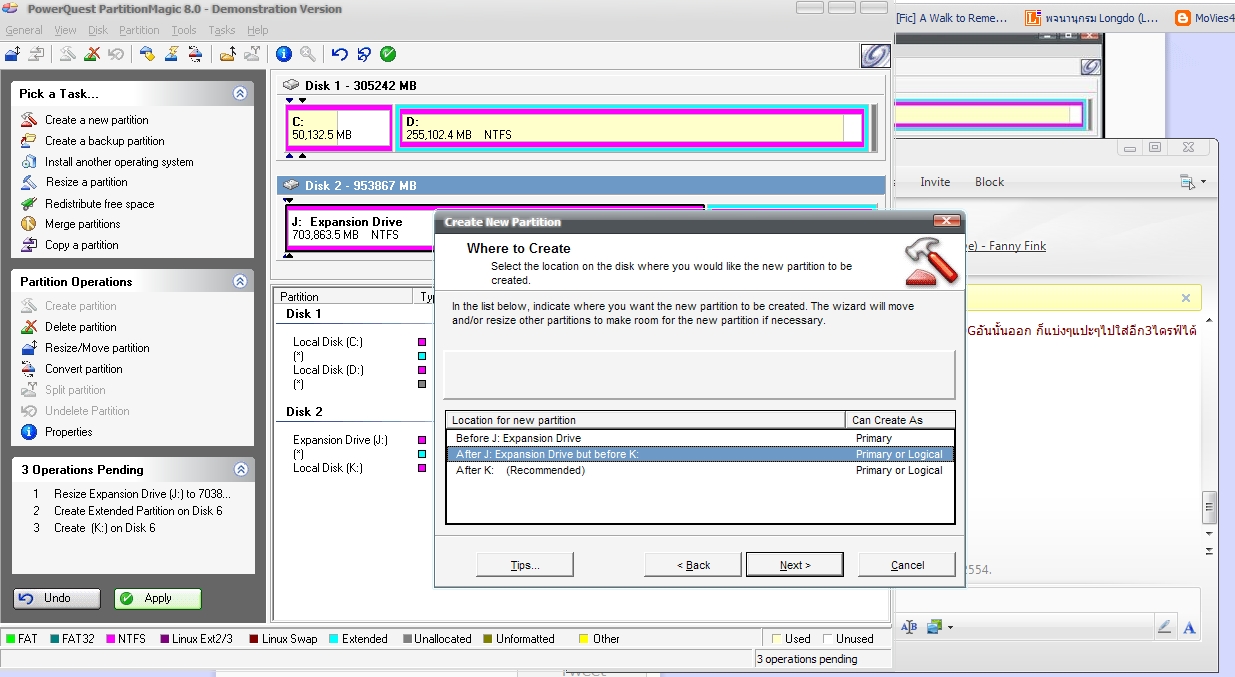Click the green checkmark Apply toolbar icon
This screenshot has width=1235, height=677.
point(388,54)
